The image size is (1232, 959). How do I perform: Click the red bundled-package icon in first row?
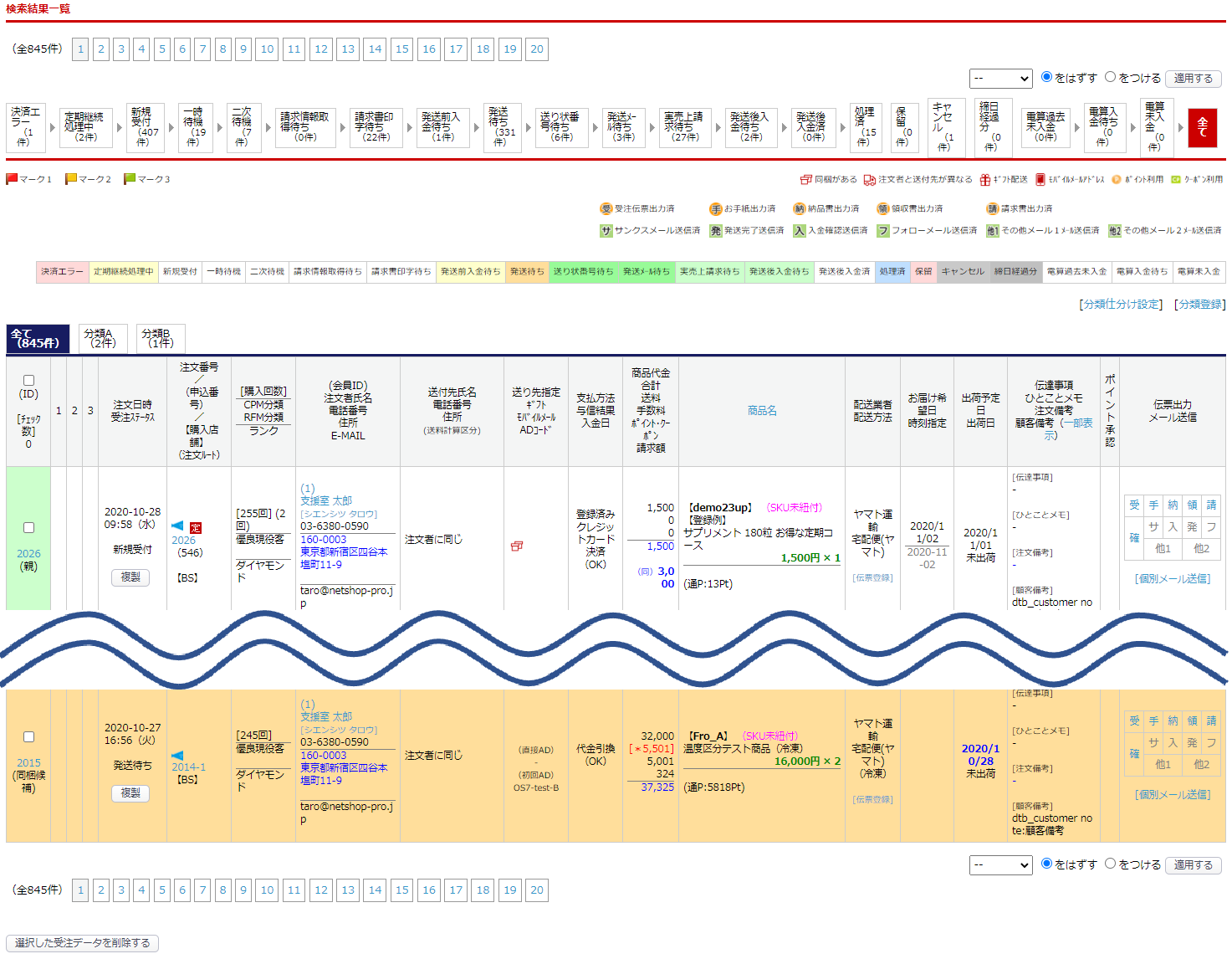[x=517, y=546]
